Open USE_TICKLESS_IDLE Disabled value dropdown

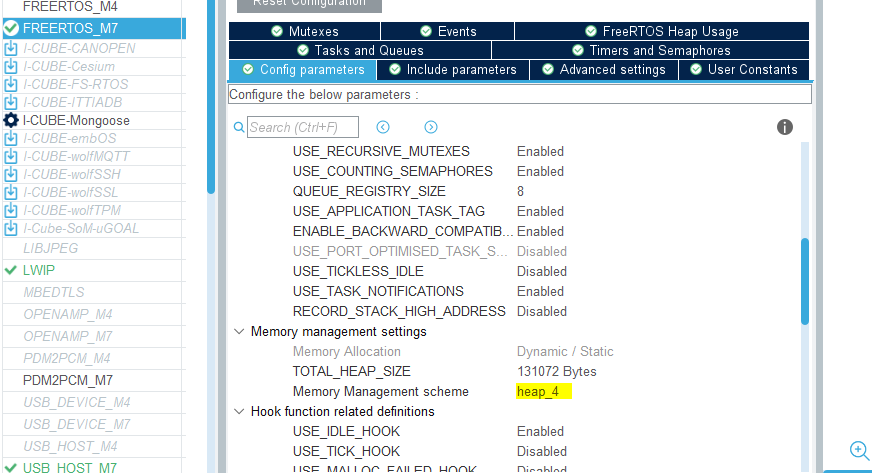pos(542,272)
